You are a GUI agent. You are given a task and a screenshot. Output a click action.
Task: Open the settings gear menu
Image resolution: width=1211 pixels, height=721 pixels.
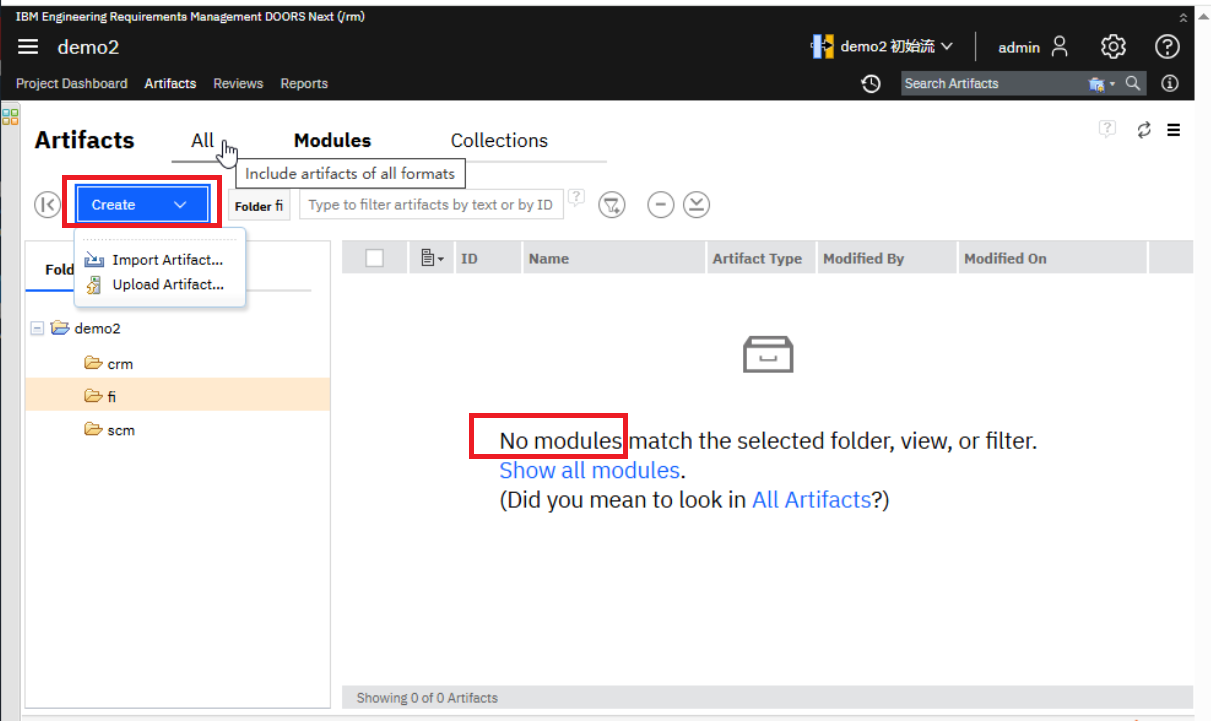[x=1113, y=47]
